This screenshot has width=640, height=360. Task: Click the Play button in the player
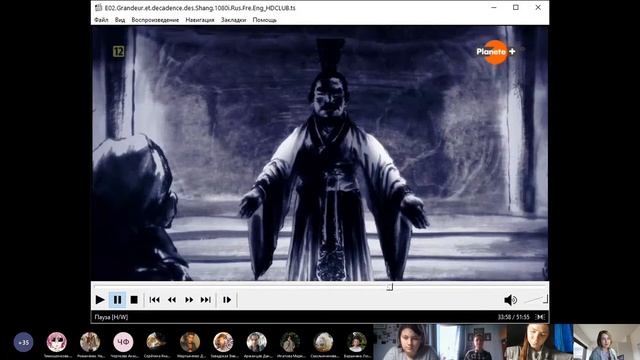point(100,300)
